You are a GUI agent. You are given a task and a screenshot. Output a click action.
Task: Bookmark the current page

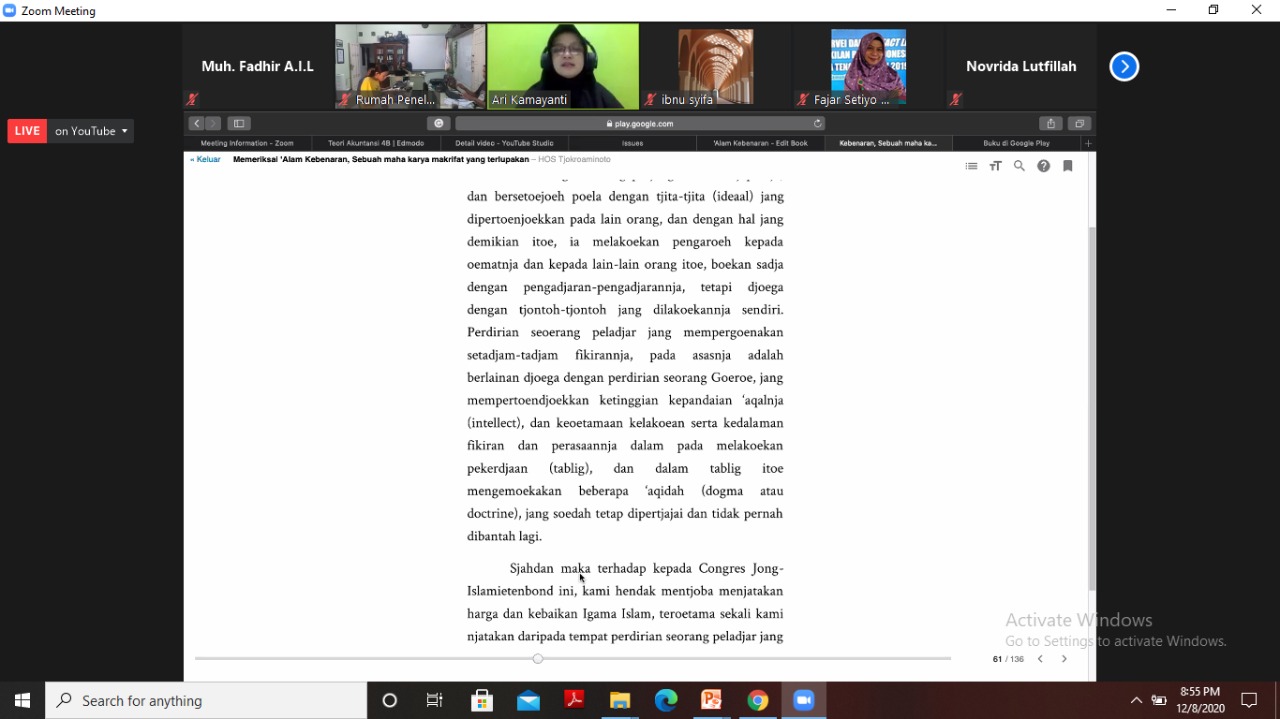[x=1068, y=166]
